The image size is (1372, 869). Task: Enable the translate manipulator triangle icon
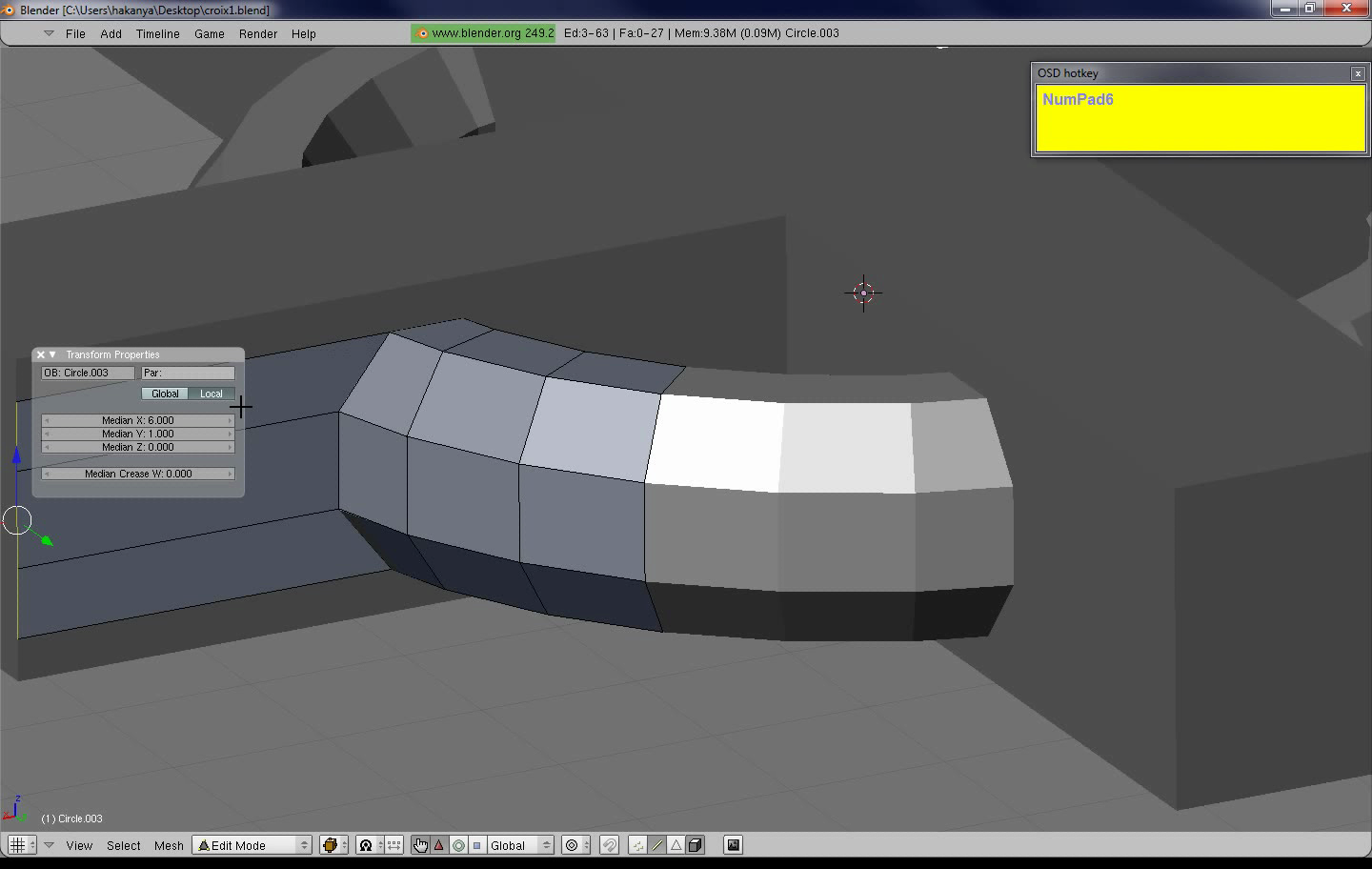click(439, 845)
